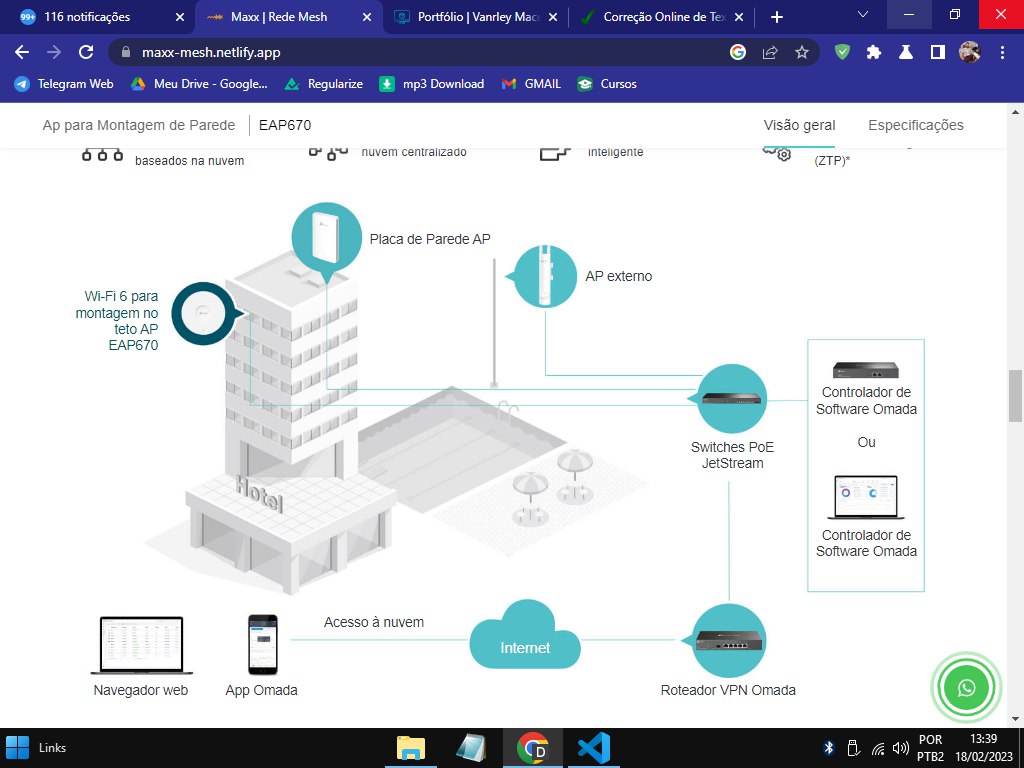This screenshot has width=1024, height=768.
Task: Open a new browser tab
Action: (776, 17)
